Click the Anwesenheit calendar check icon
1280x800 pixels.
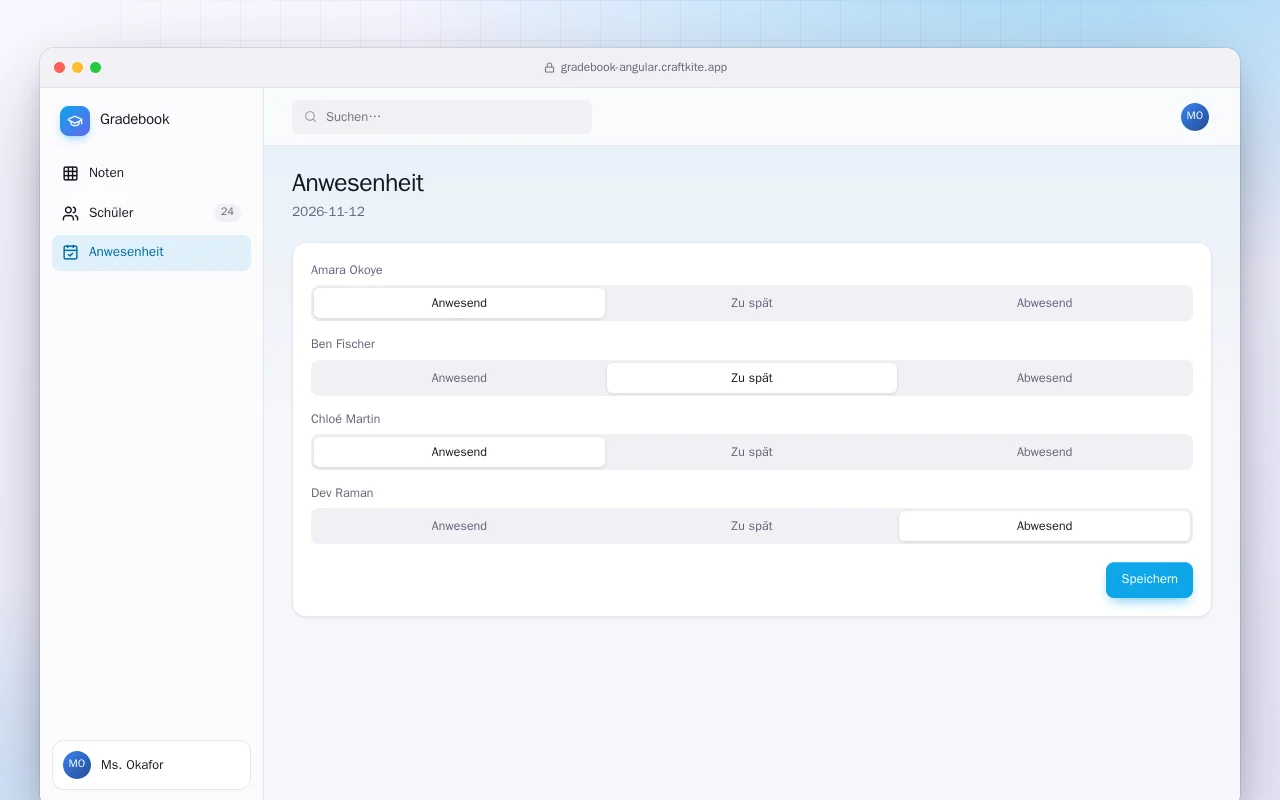[70, 252]
